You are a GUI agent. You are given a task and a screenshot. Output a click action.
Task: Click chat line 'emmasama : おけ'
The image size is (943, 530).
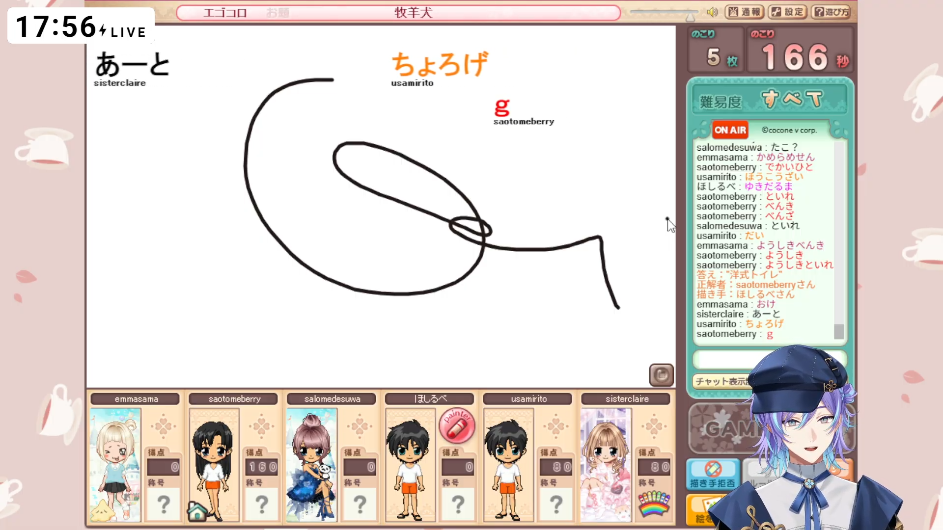(x=736, y=304)
